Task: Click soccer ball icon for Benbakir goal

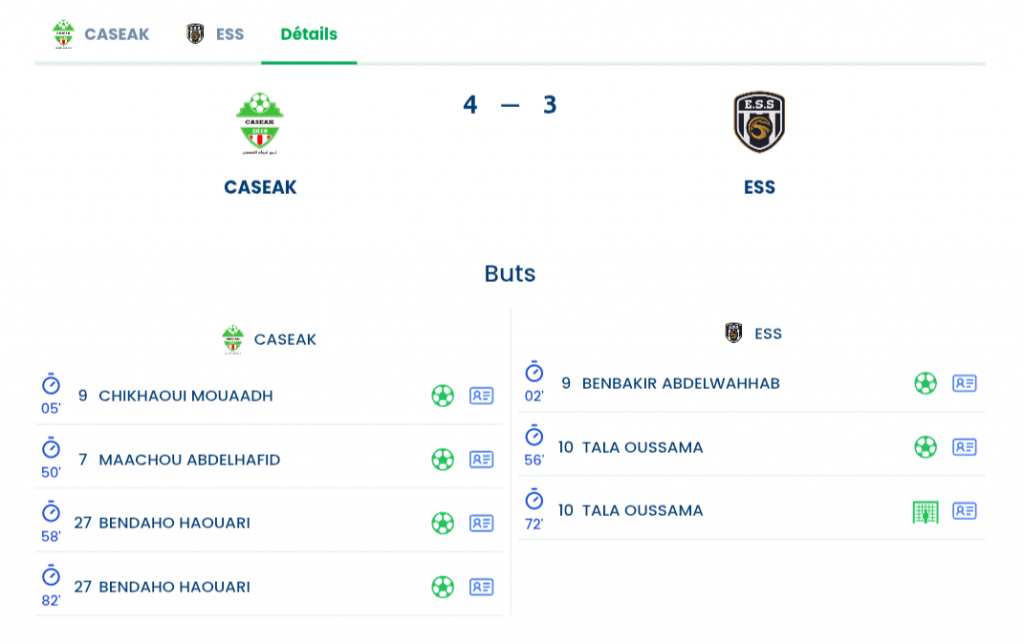Action: pos(925,383)
